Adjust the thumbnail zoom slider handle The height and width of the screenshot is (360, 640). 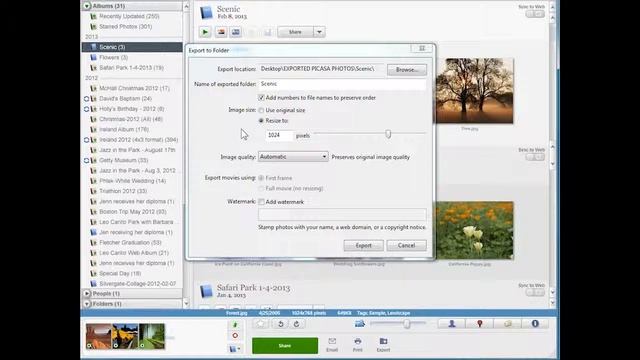(407, 324)
